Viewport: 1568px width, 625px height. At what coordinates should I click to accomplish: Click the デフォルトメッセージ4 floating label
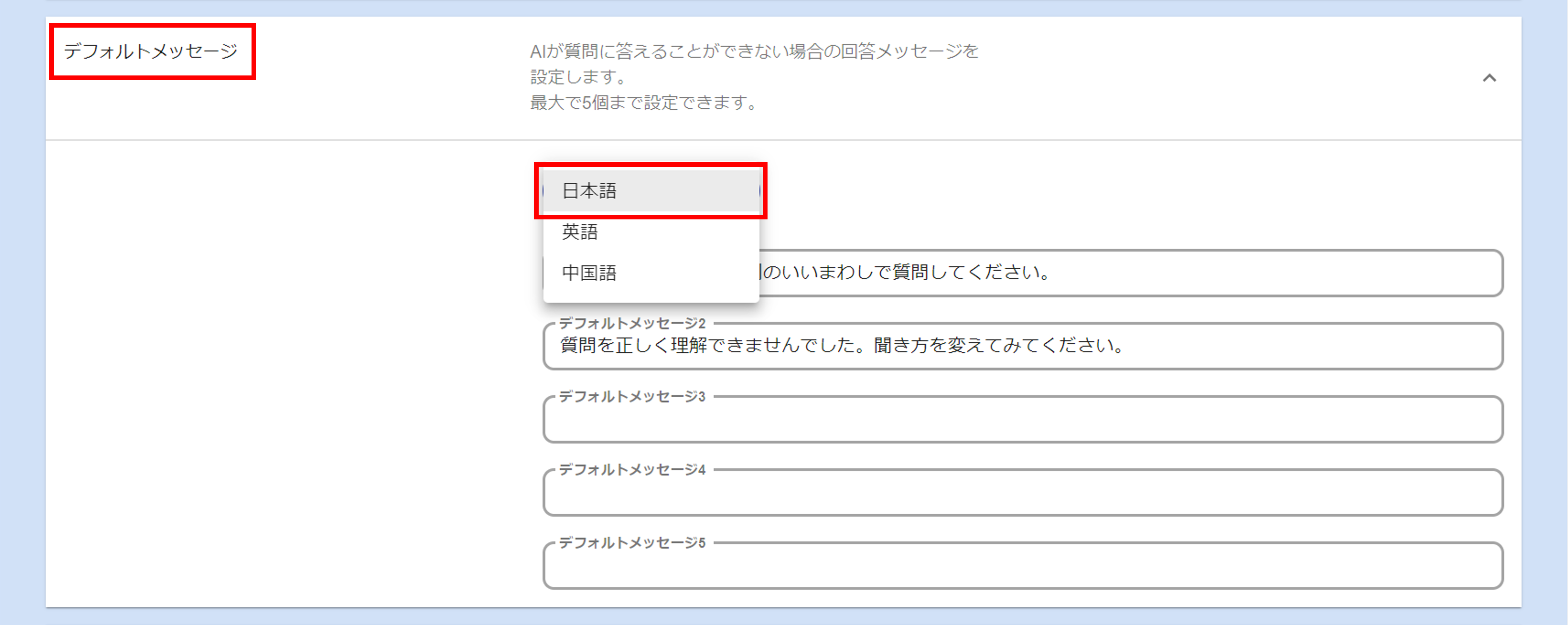(632, 469)
